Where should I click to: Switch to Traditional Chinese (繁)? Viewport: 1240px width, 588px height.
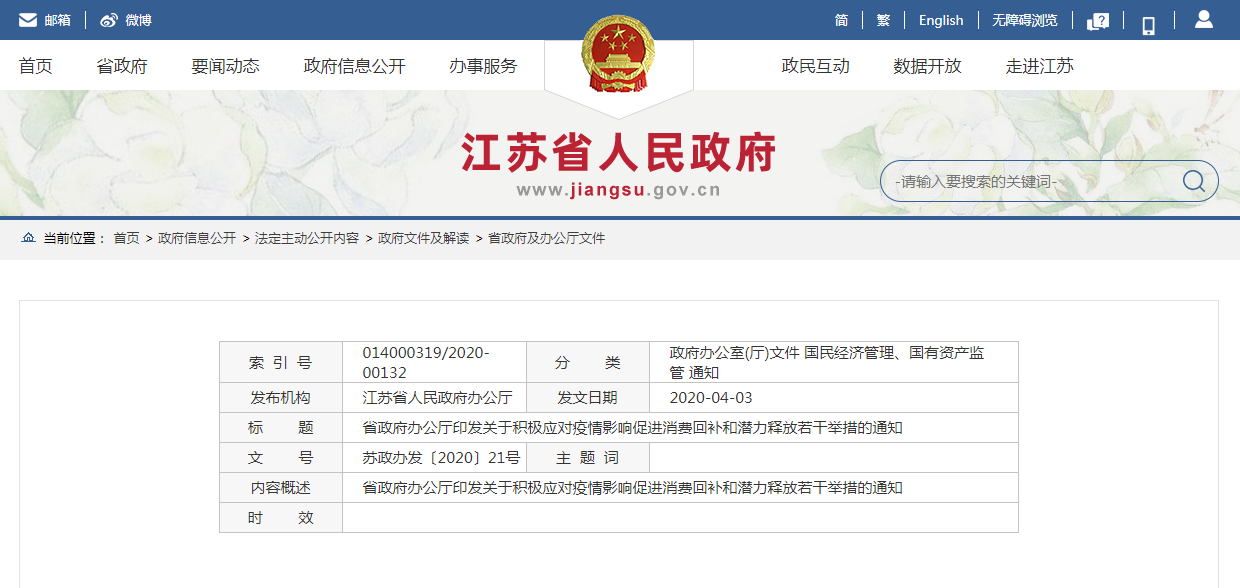coord(883,20)
